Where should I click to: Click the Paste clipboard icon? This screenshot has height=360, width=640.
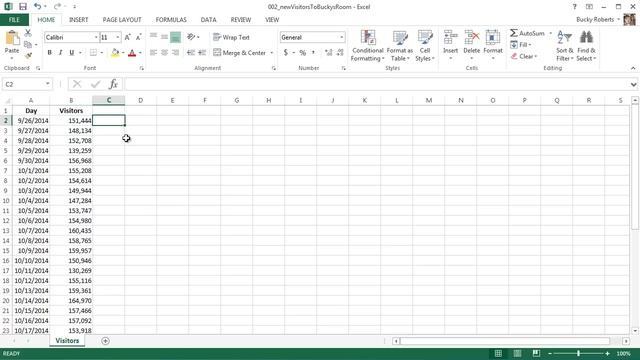pos(12,39)
